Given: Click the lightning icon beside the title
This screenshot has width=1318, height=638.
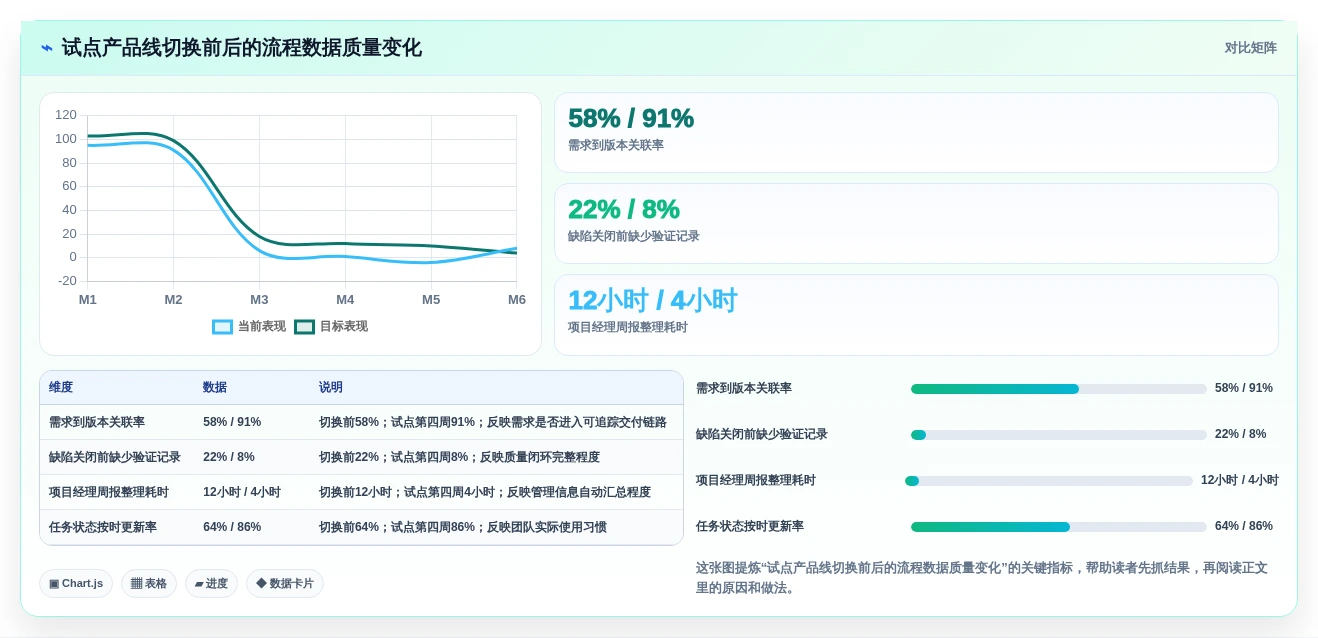Looking at the screenshot, I should pos(47,48).
